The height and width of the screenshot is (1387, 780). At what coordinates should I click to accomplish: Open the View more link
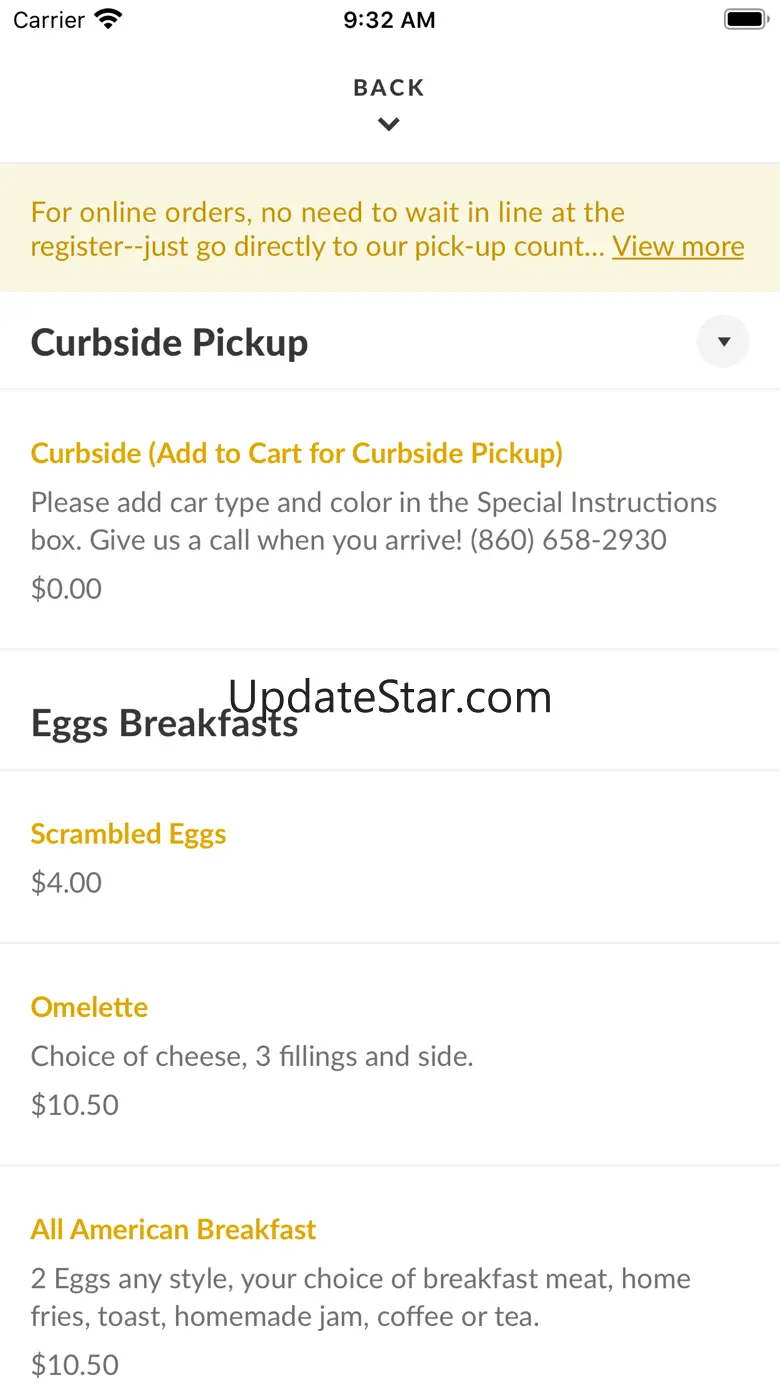point(678,246)
